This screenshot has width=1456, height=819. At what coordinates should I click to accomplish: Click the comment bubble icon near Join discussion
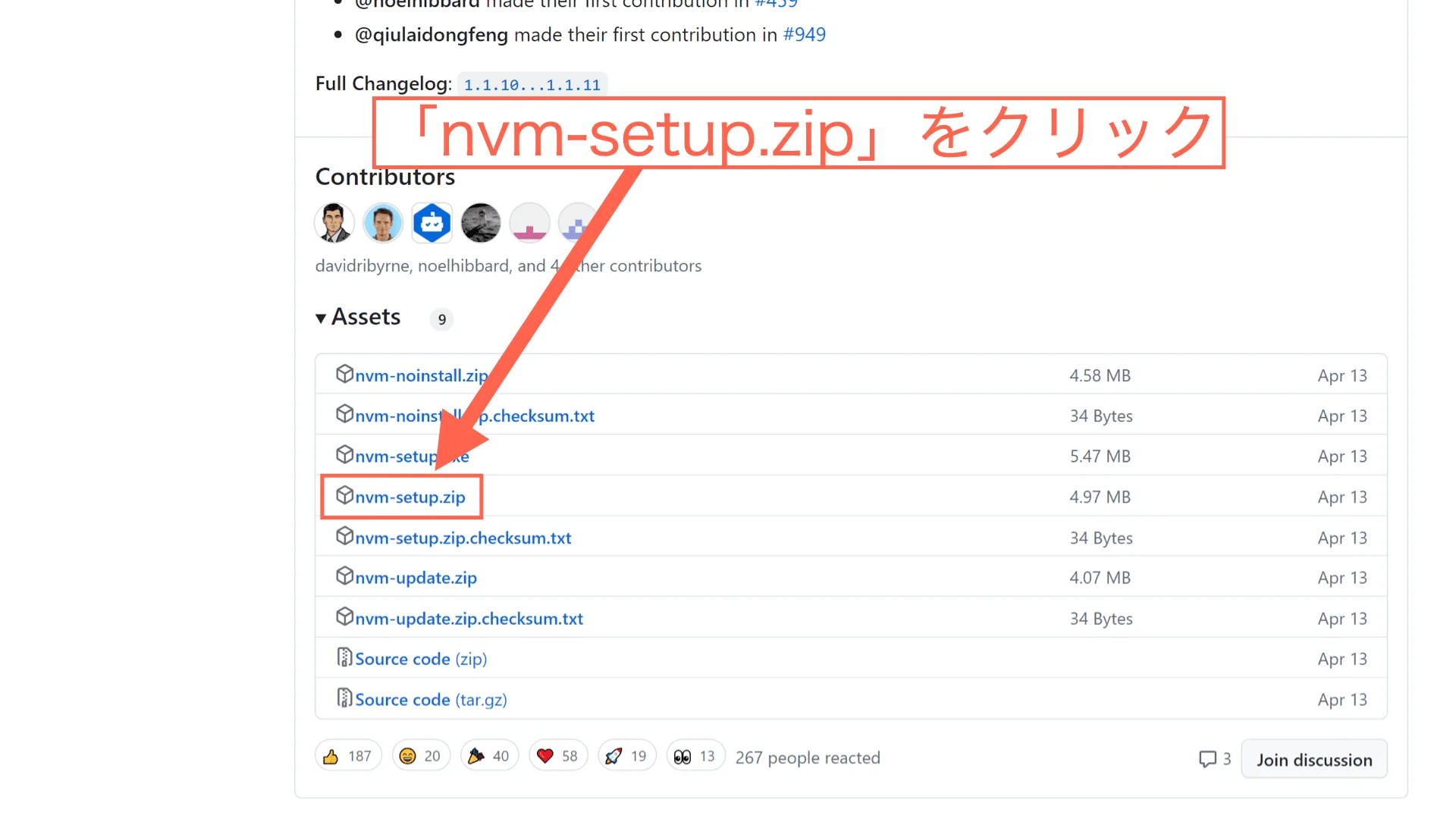pyautogui.click(x=1208, y=758)
